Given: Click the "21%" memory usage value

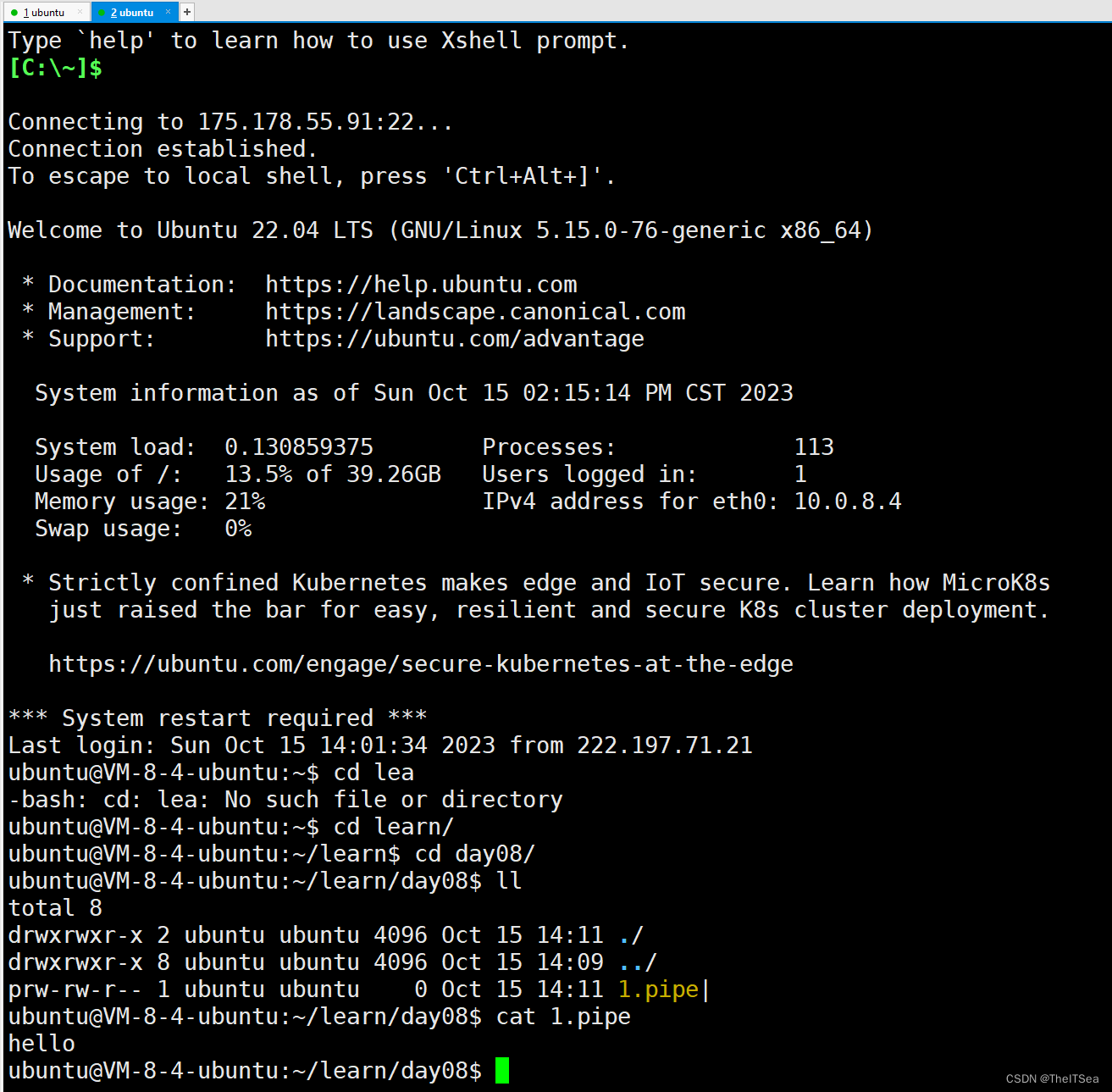Looking at the screenshot, I should (x=245, y=502).
